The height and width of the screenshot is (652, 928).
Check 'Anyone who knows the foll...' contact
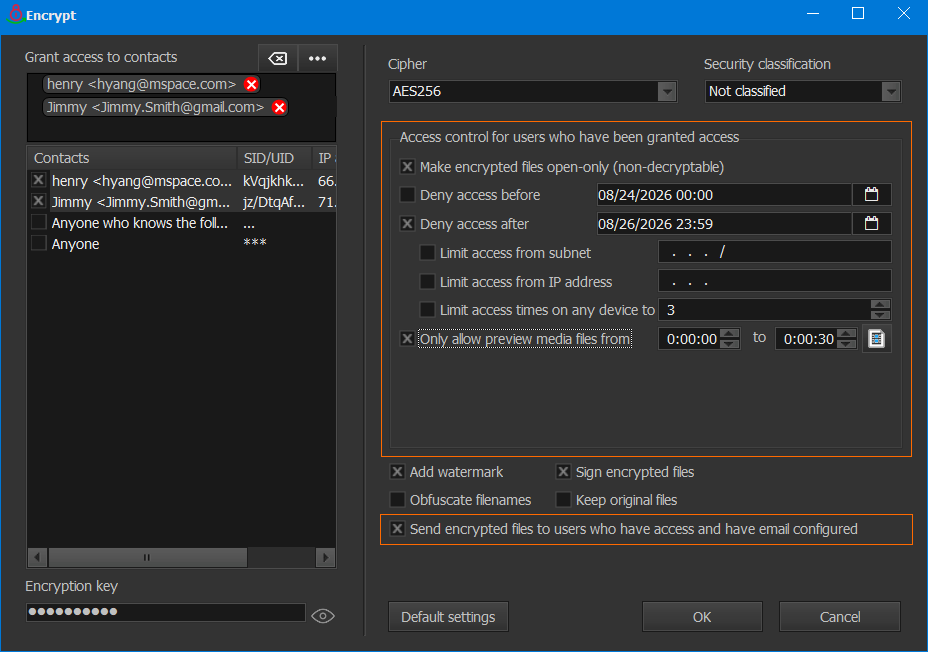tap(38, 222)
